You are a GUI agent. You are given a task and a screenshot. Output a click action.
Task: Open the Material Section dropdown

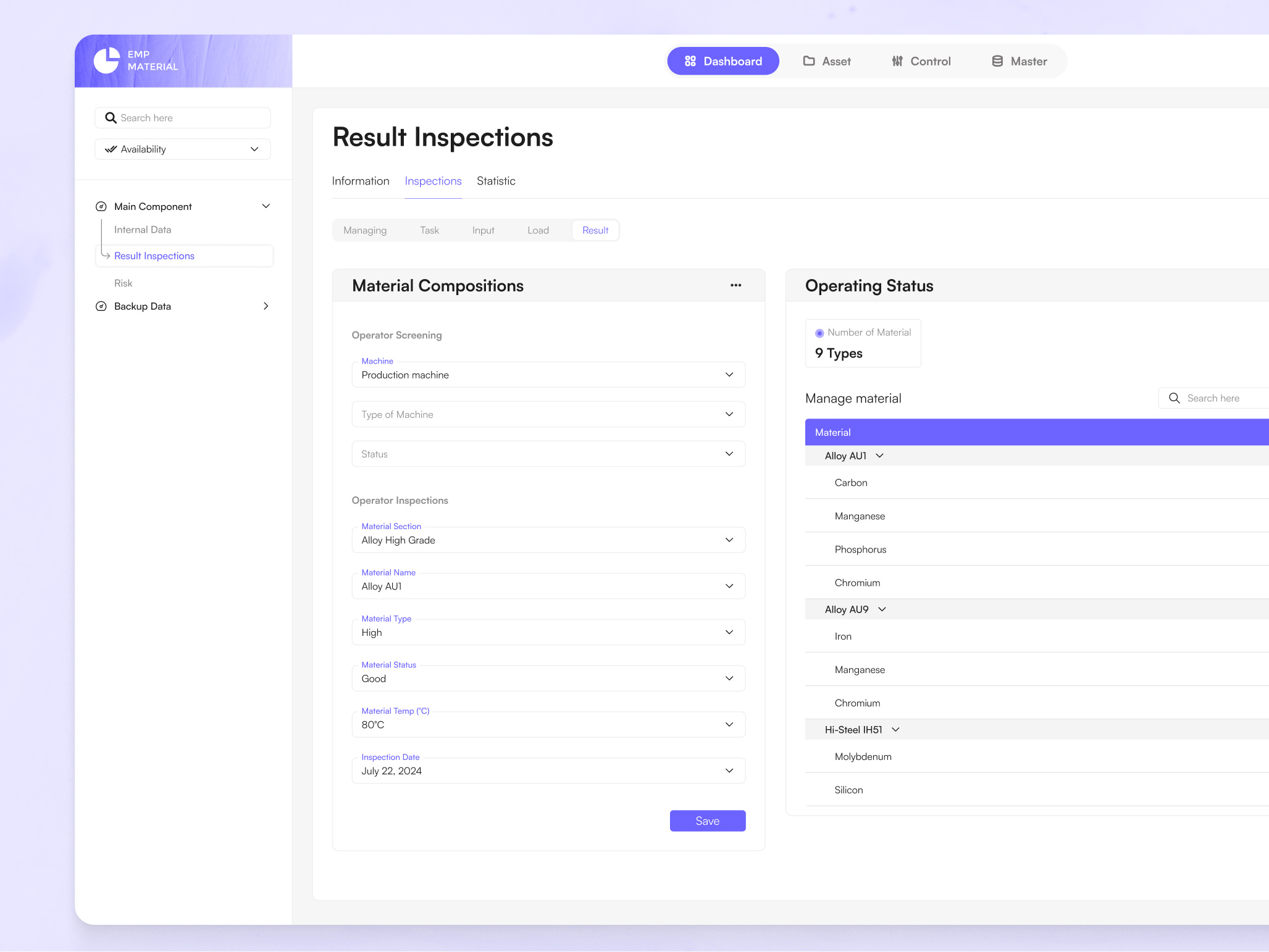pyautogui.click(x=548, y=540)
